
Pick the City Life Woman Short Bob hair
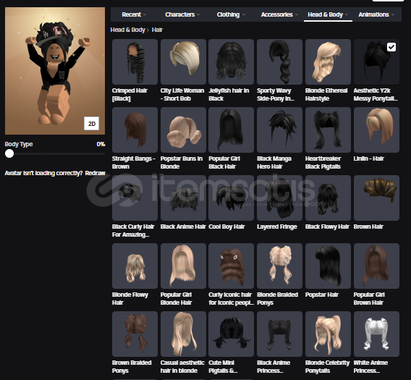tap(183, 62)
